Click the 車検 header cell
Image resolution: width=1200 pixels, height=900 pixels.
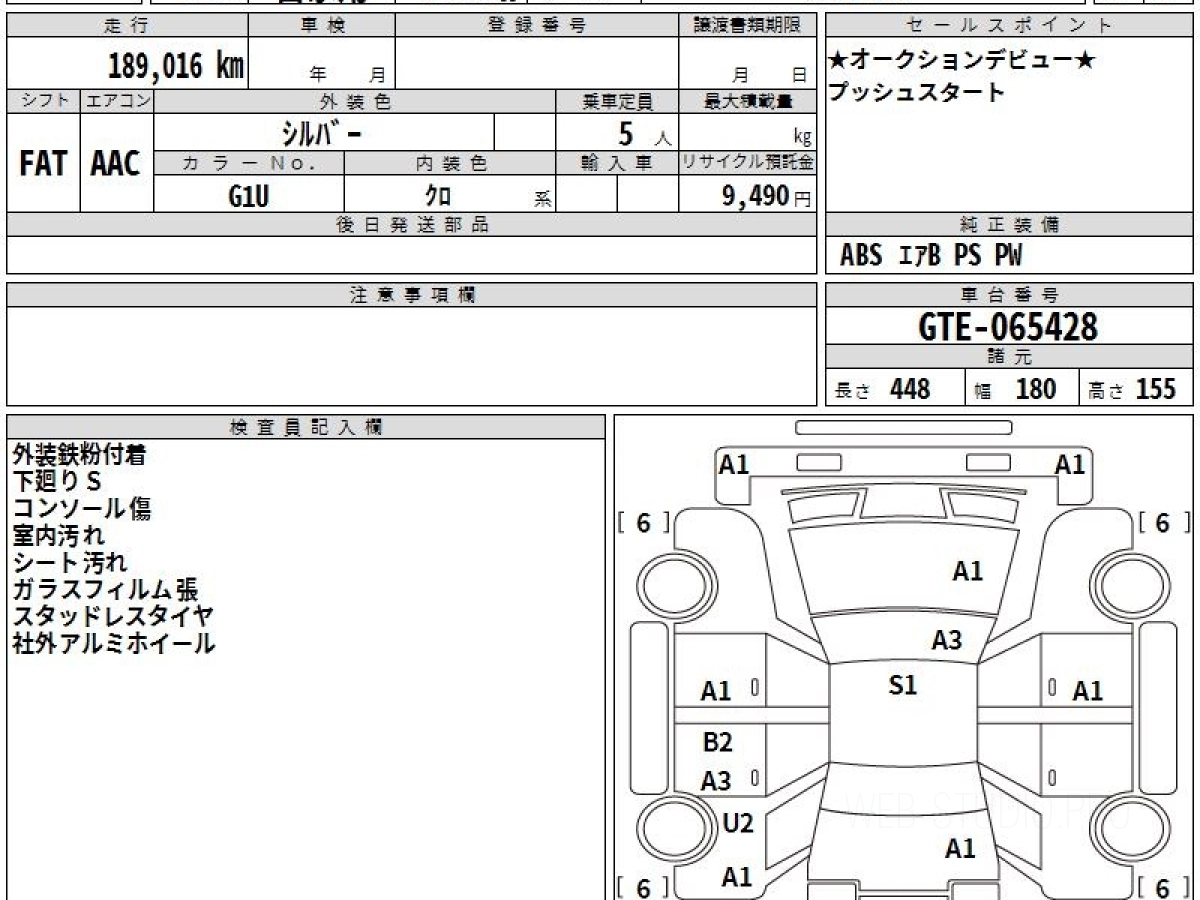pos(322,26)
